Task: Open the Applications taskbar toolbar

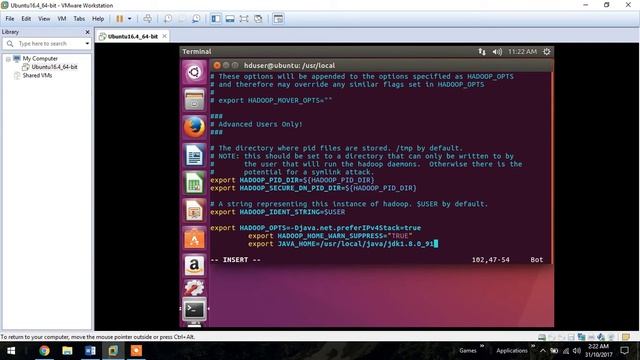Action: 512,351
